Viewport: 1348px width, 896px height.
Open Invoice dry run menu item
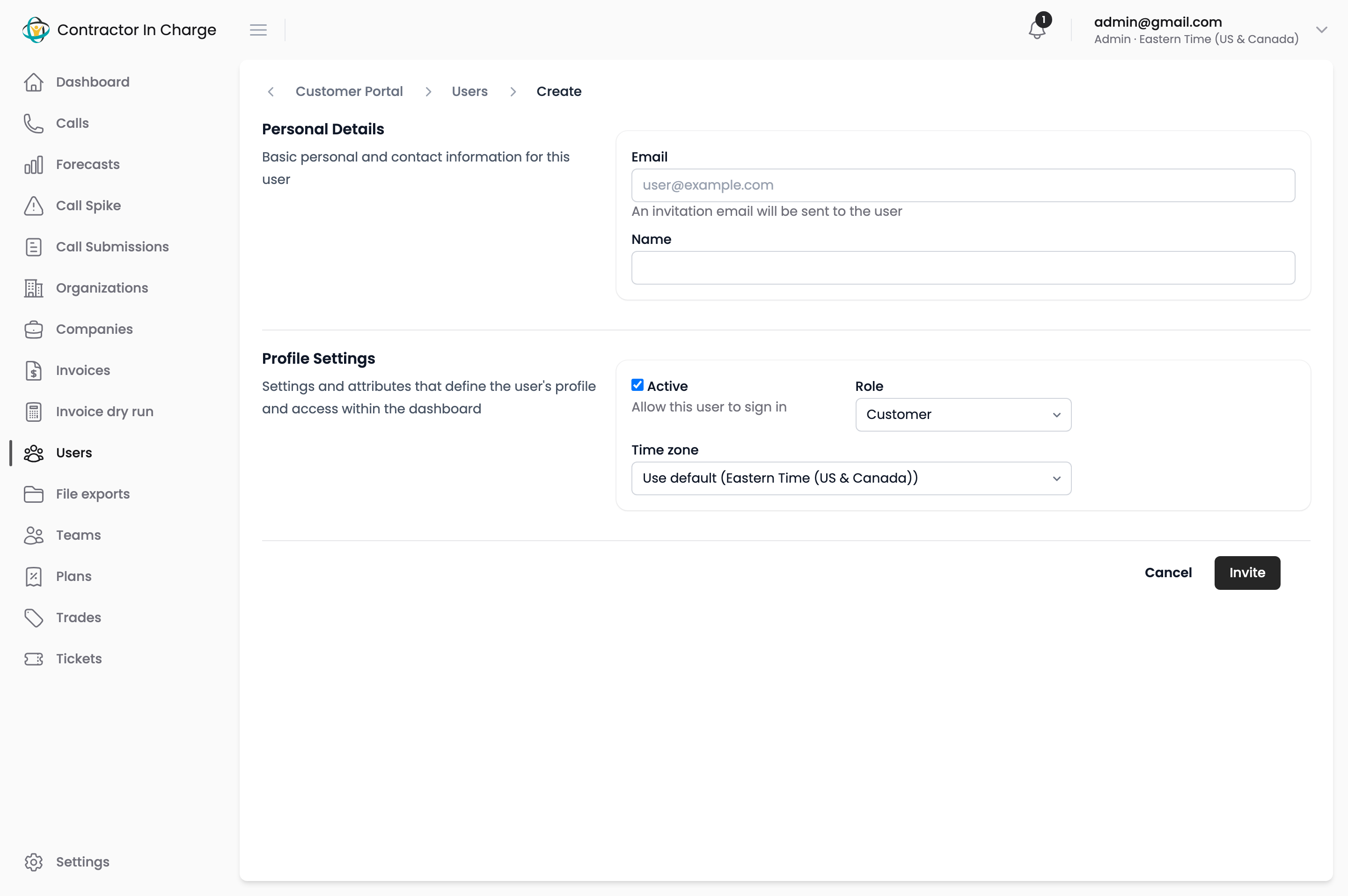tap(104, 411)
